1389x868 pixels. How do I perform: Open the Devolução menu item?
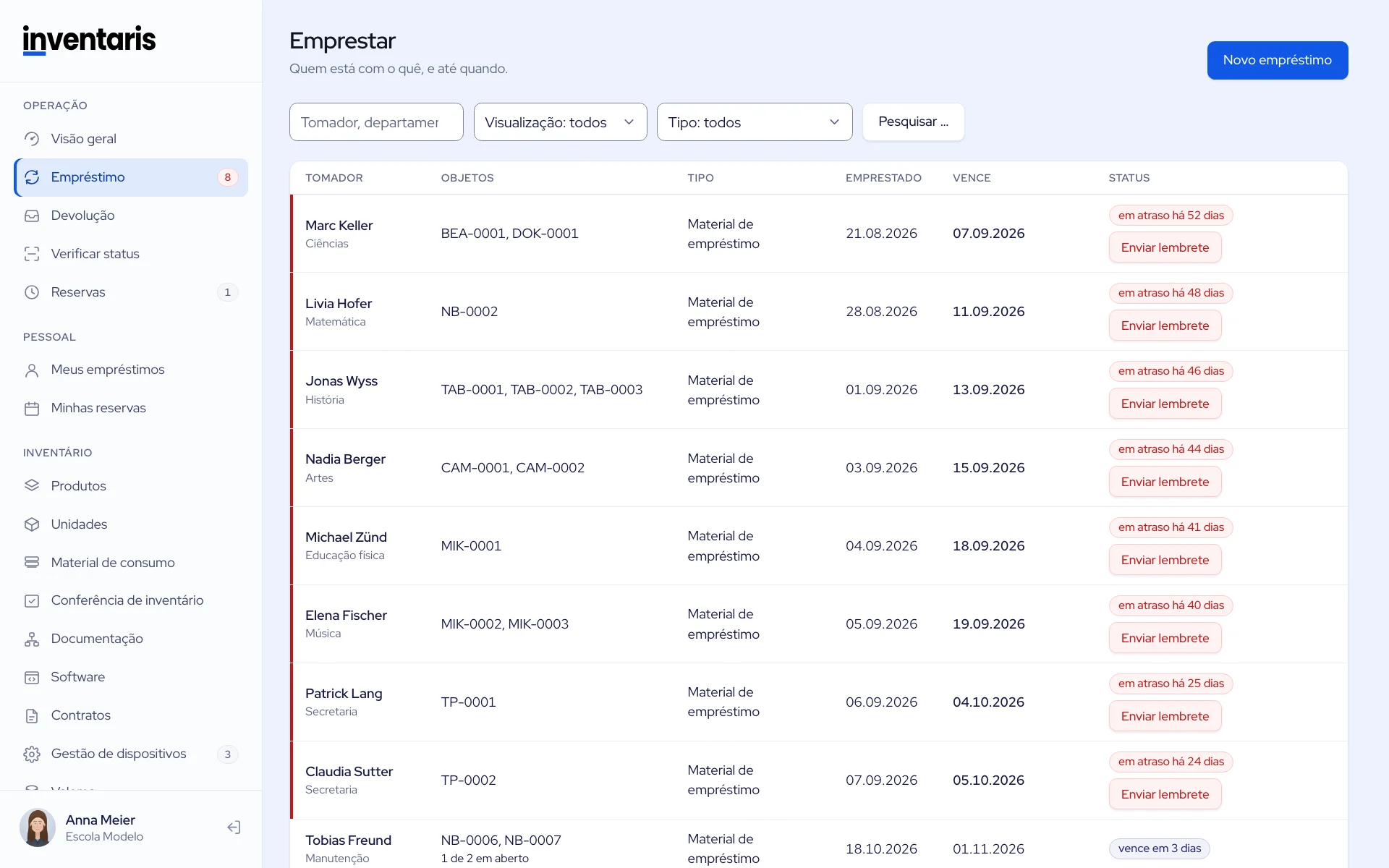coord(131,216)
